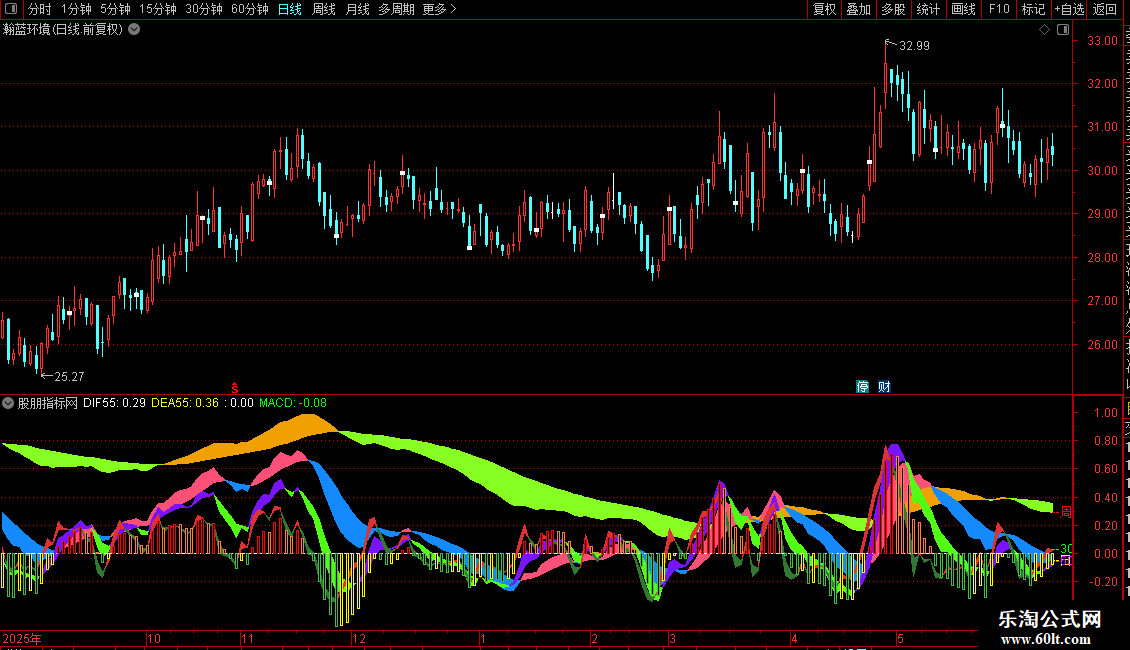This screenshot has width=1130, height=650.
Task: Click the 叠加 overlay button
Action: [x=858, y=9]
